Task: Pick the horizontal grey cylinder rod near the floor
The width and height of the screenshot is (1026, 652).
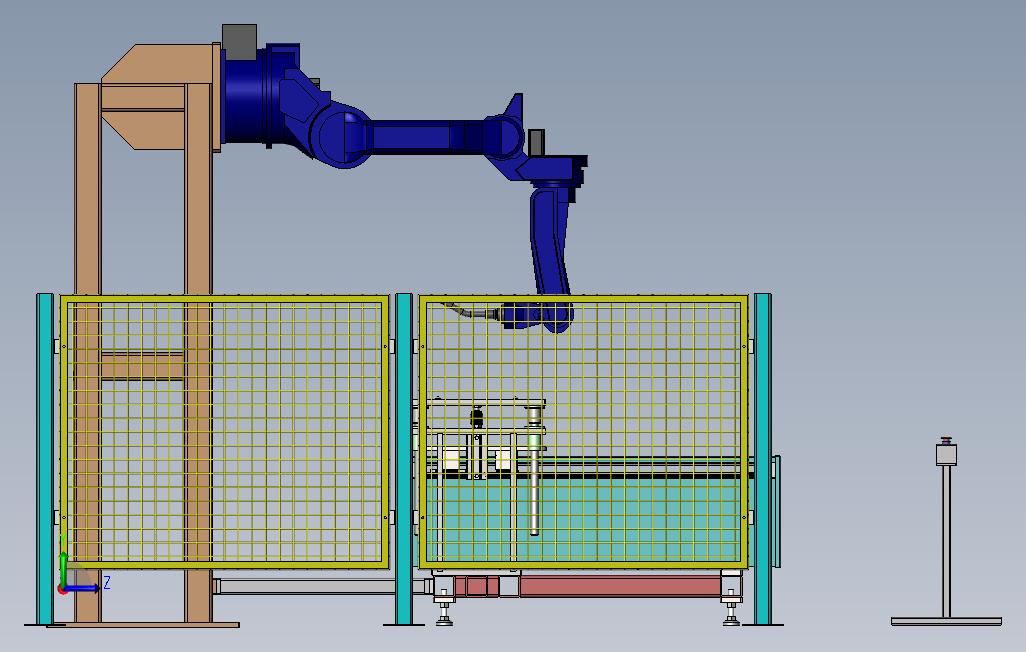Action: [321, 586]
